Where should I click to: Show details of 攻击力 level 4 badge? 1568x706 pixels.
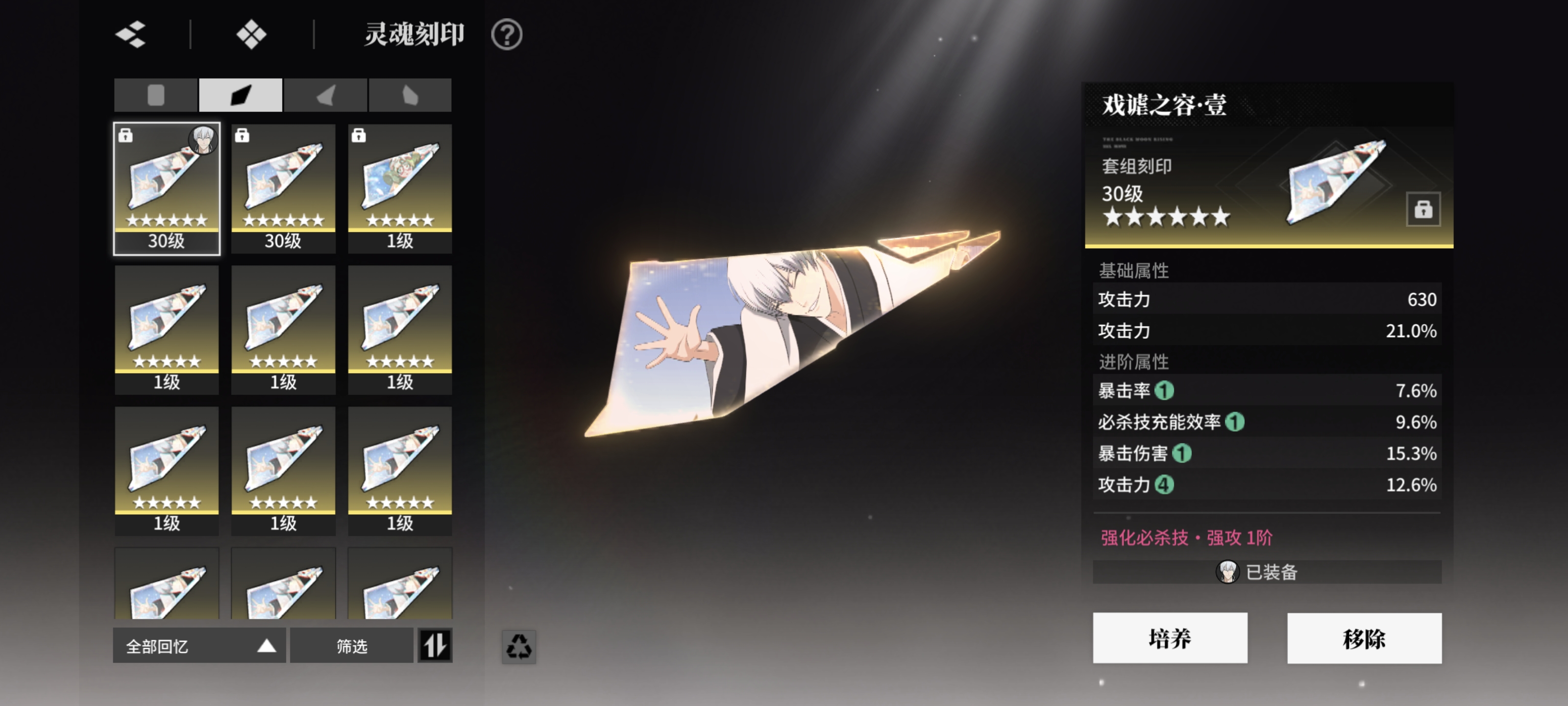click(x=1164, y=484)
